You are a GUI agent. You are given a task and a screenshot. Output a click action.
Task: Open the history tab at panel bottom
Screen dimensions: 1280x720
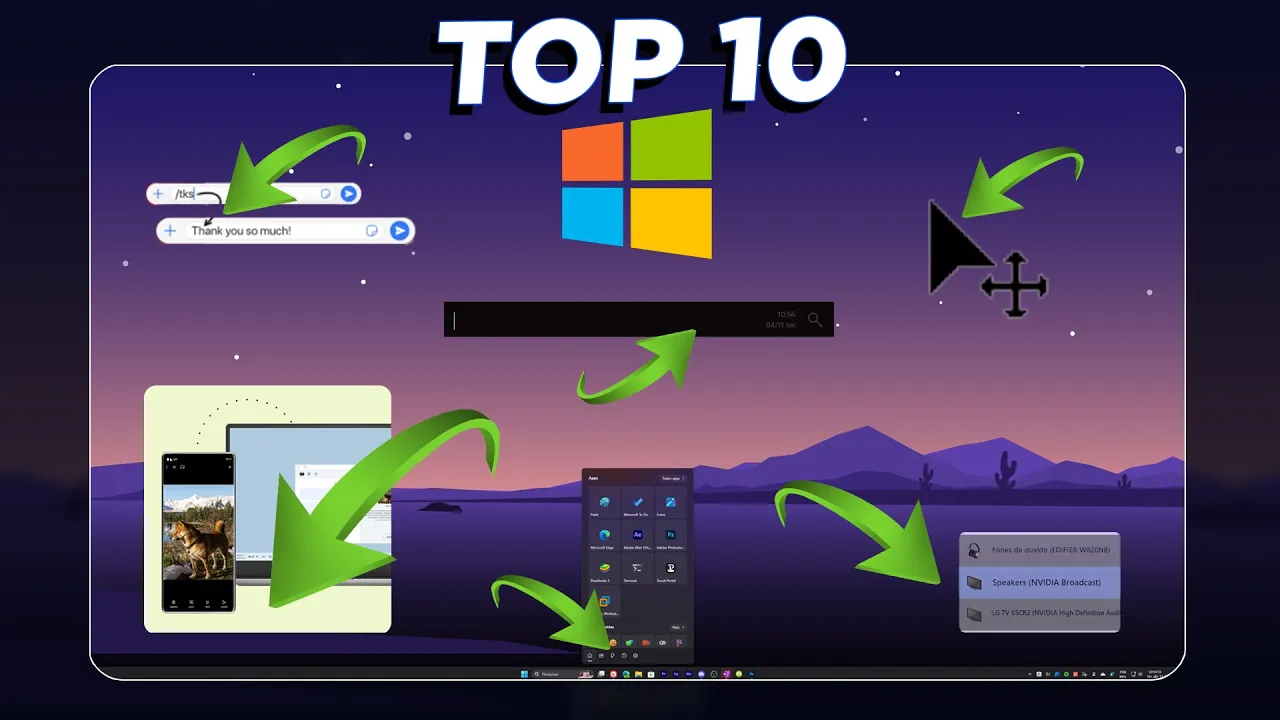click(x=624, y=656)
